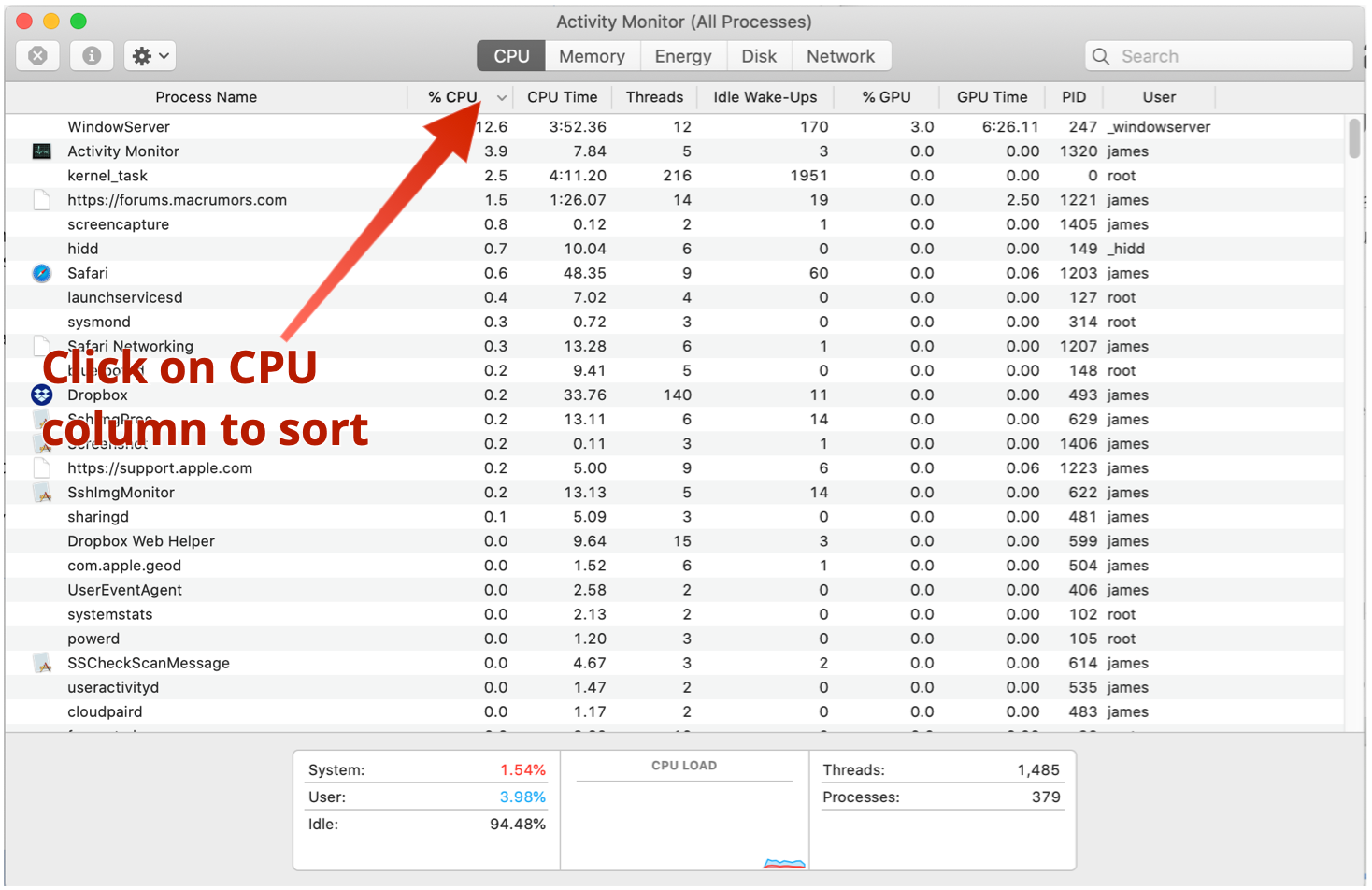Screen dimensions: 1372x890
Task: Select the sharingd process
Action: point(98,517)
